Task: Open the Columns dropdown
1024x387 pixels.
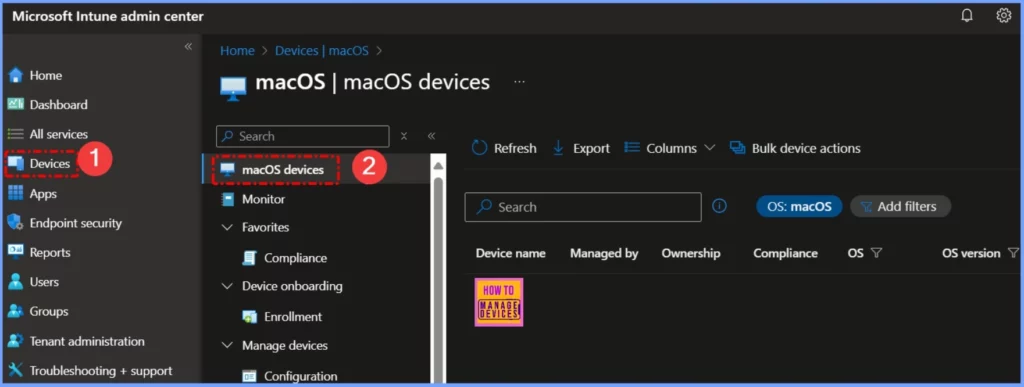Action: [670, 148]
